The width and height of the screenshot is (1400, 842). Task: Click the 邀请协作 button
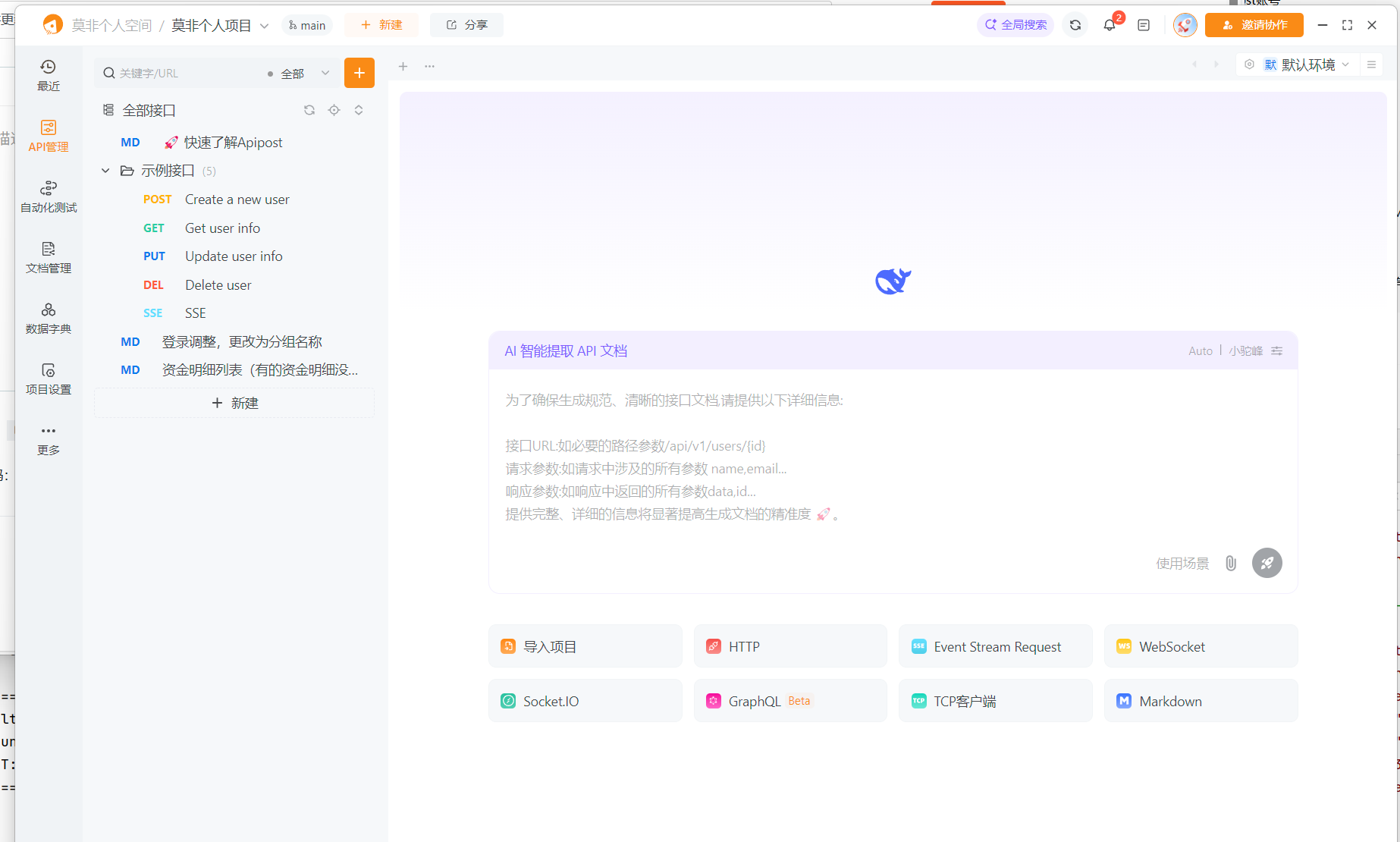point(1254,24)
